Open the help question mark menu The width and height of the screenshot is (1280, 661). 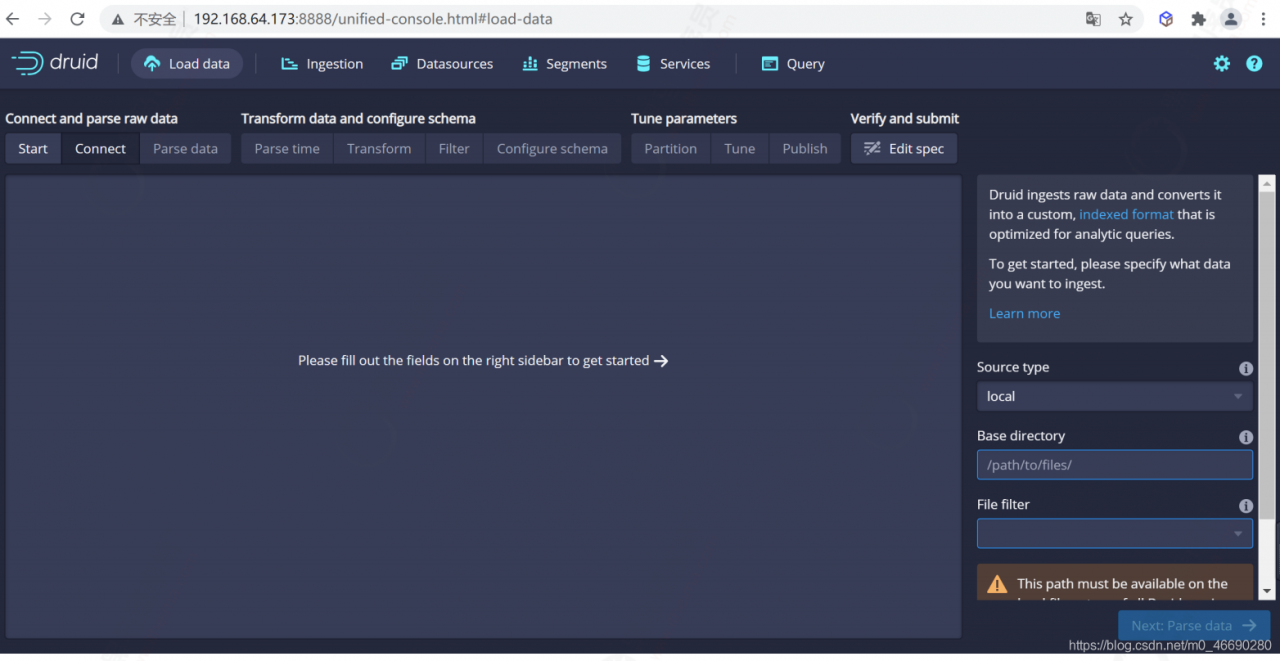pyautogui.click(x=1254, y=63)
